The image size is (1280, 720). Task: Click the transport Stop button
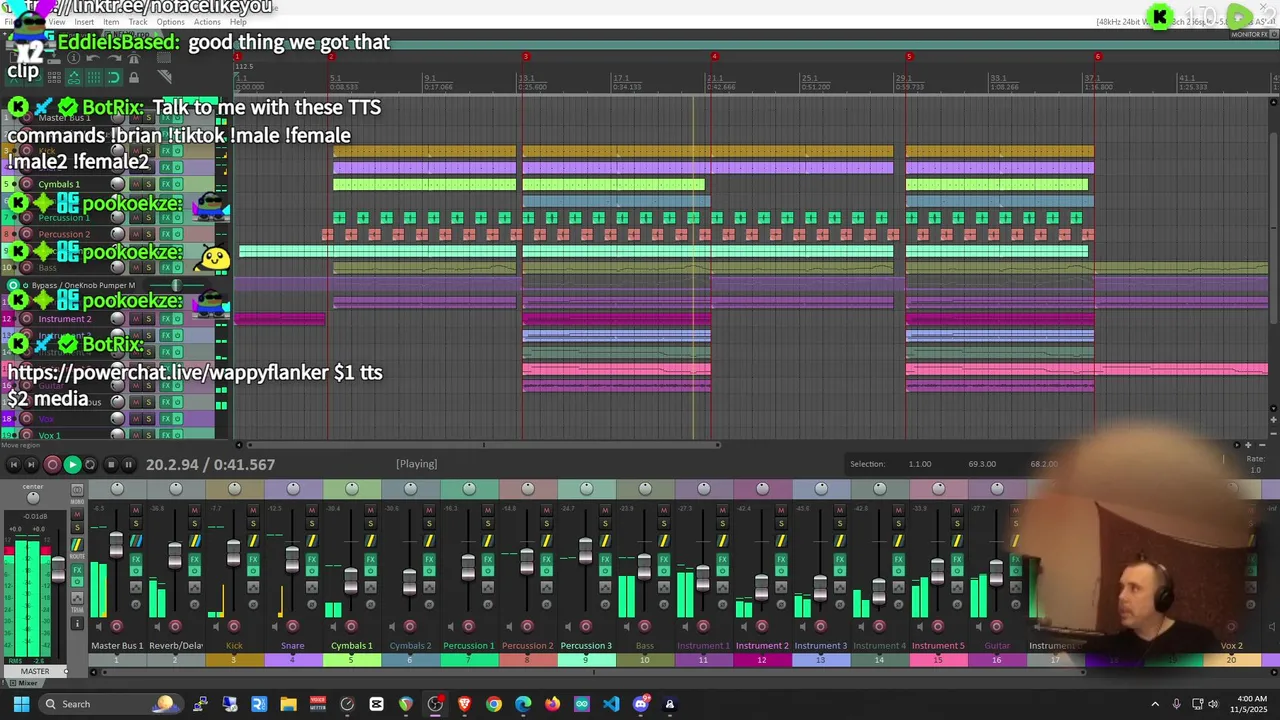111,464
